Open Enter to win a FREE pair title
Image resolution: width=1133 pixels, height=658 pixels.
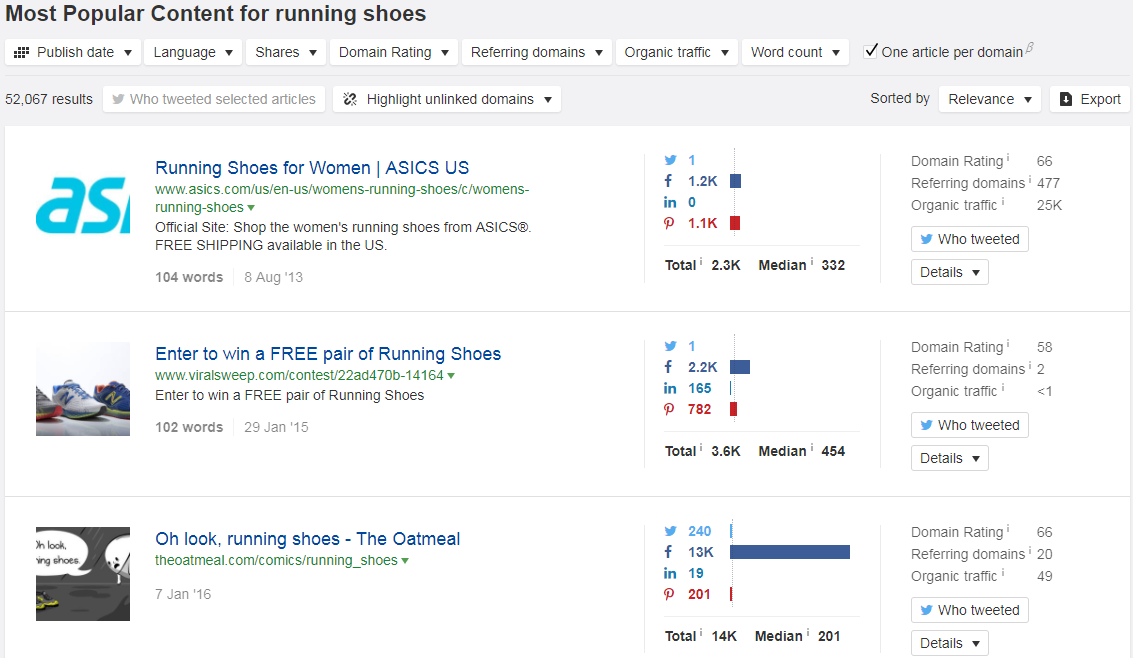point(328,353)
